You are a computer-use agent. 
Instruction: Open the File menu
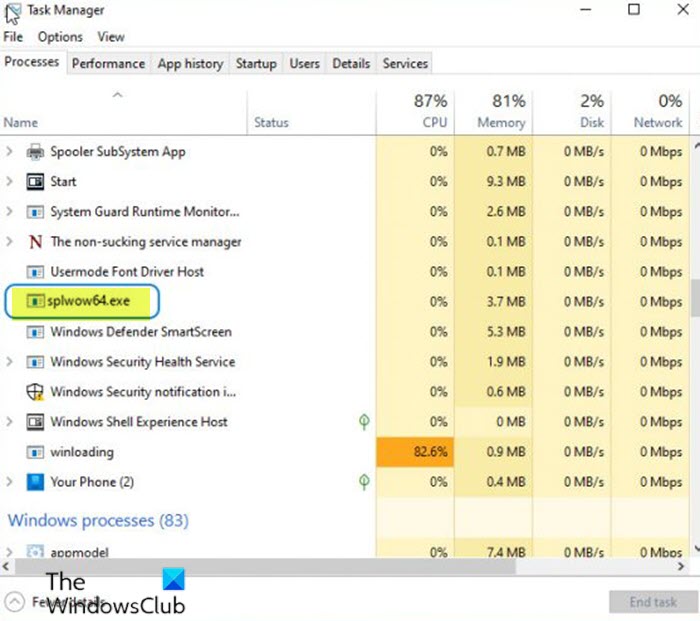(x=13, y=37)
